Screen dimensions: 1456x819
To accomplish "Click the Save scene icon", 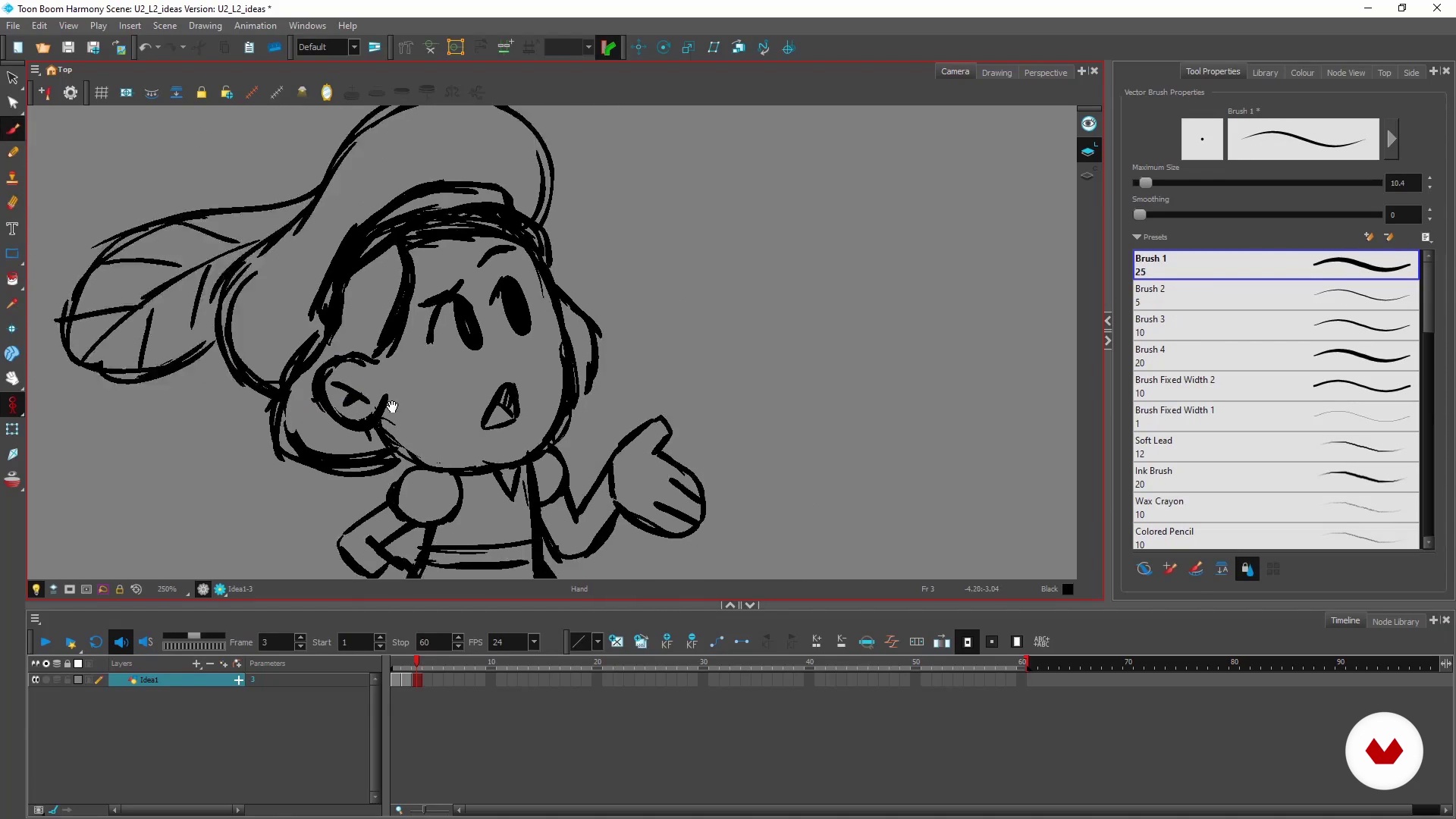I will pos(68,47).
